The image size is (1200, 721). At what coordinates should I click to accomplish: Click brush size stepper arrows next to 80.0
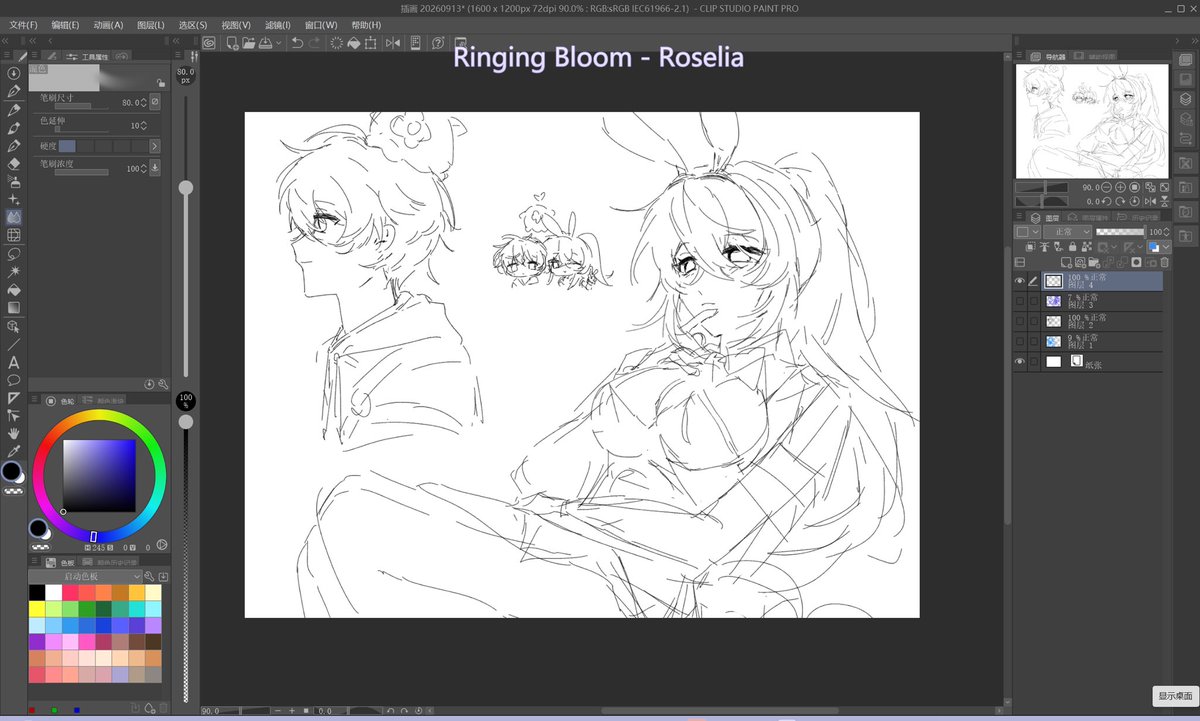click(143, 102)
